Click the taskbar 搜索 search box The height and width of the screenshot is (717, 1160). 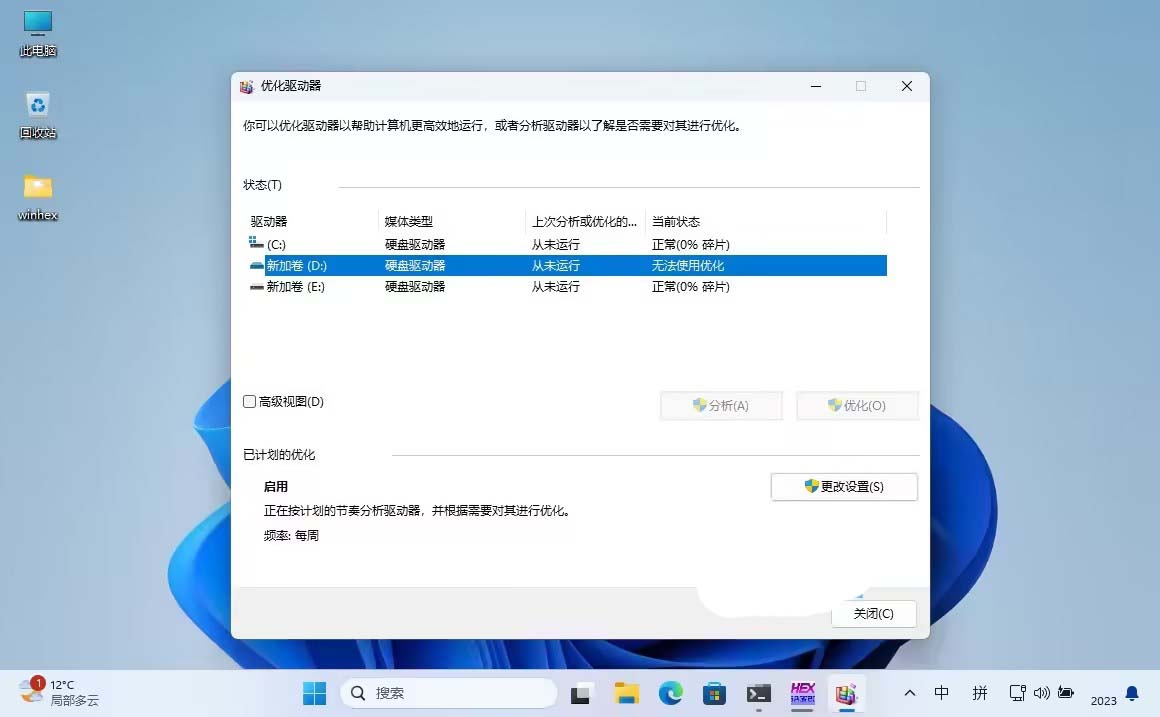pos(448,693)
